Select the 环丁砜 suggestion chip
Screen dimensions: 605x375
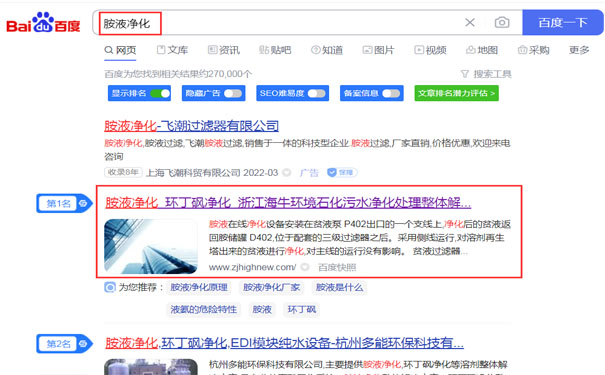click(302, 309)
